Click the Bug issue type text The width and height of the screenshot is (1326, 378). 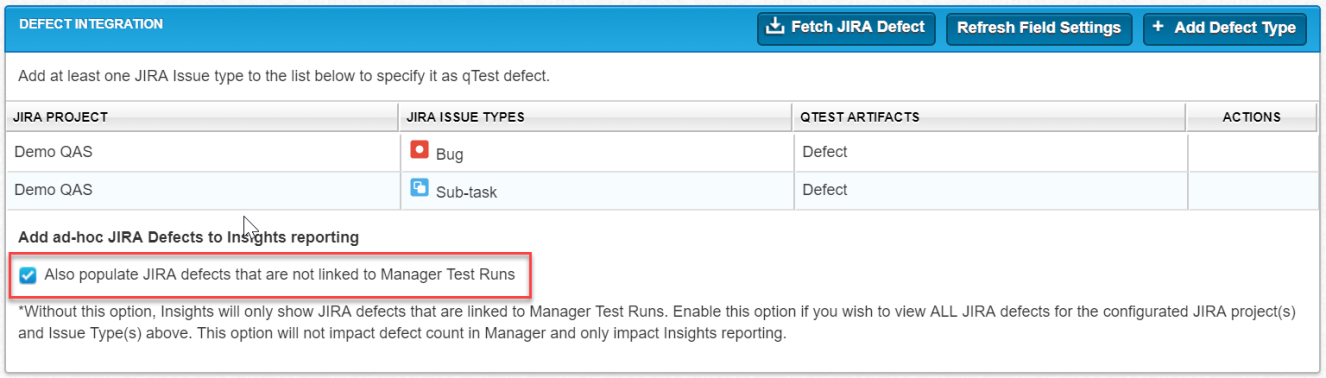[449, 154]
